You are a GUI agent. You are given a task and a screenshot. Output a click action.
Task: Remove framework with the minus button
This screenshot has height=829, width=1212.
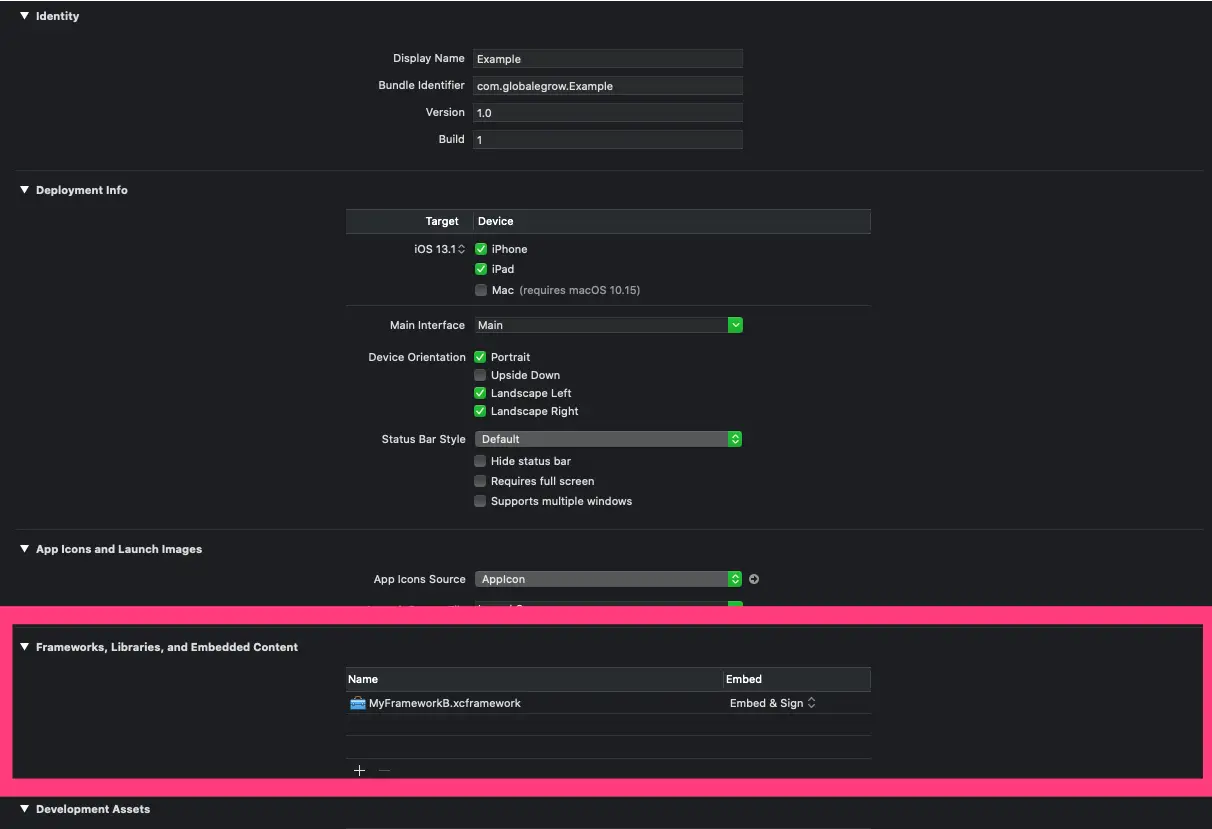pyautogui.click(x=384, y=770)
